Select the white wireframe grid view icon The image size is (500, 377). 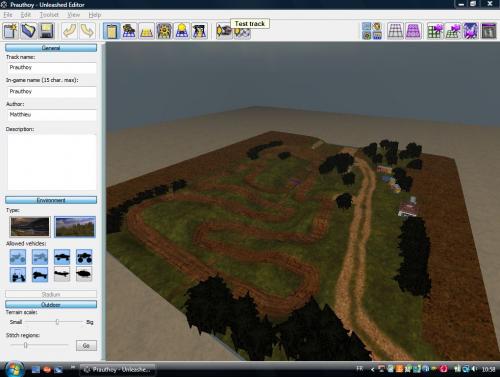pyautogui.click(x=395, y=31)
